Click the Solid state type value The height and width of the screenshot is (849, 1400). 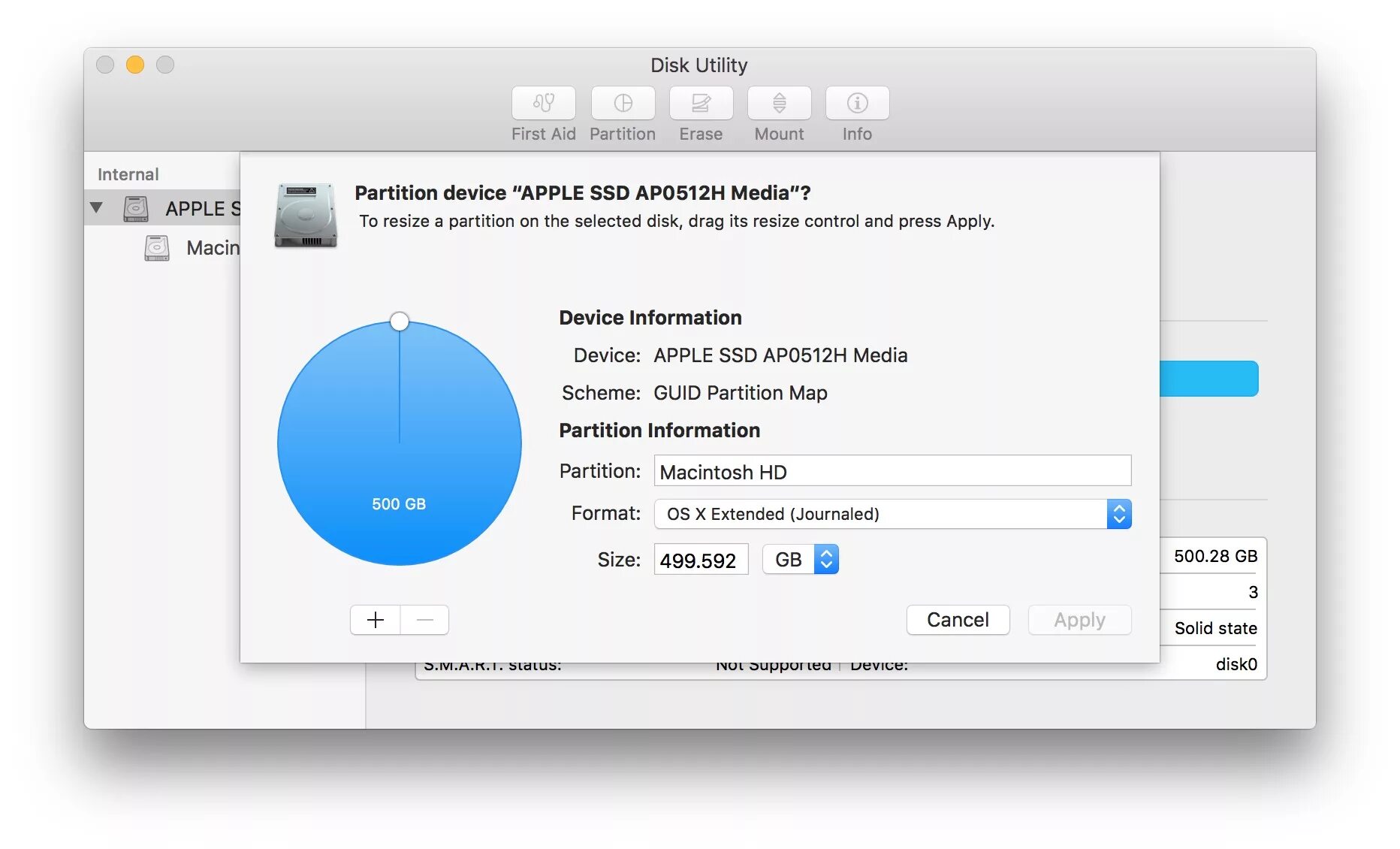[1215, 628]
